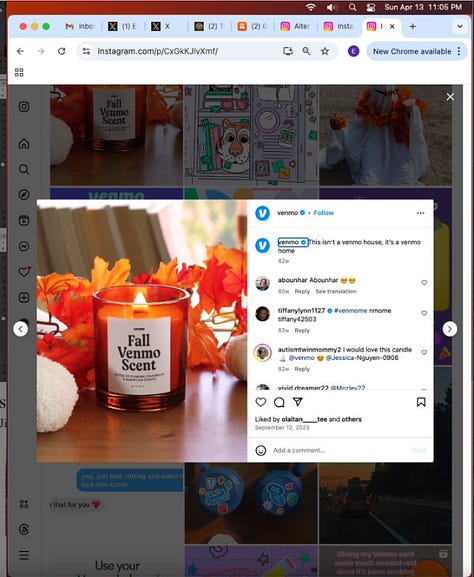This screenshot has height=577, width=474.
Task: Bookmark this page with the star
Action: pyautogui.click(x=325, y=51)
